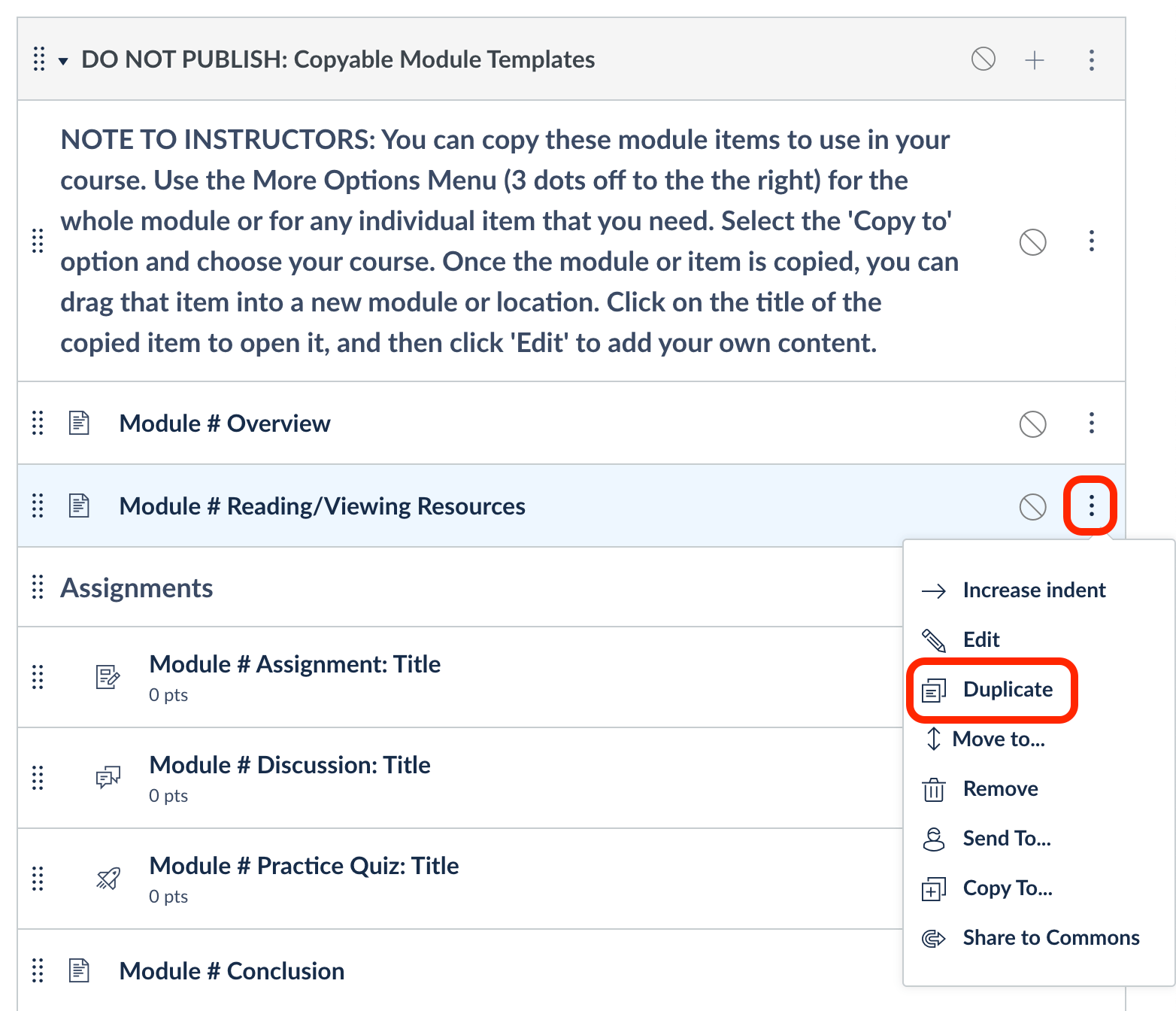The width and height of the screenshot is (1176, 1011).
Task: Toggle publish for Note to Instructors item
Action: pyautogui.click(x=1032, y=241)
